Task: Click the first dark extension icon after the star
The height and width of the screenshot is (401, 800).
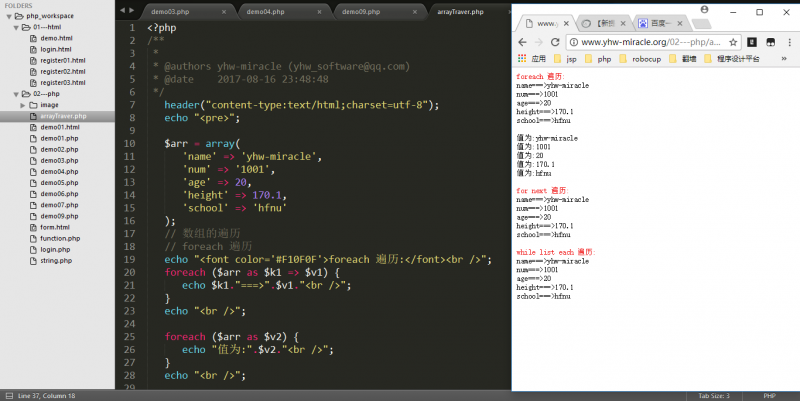Action: coord(752,42)
